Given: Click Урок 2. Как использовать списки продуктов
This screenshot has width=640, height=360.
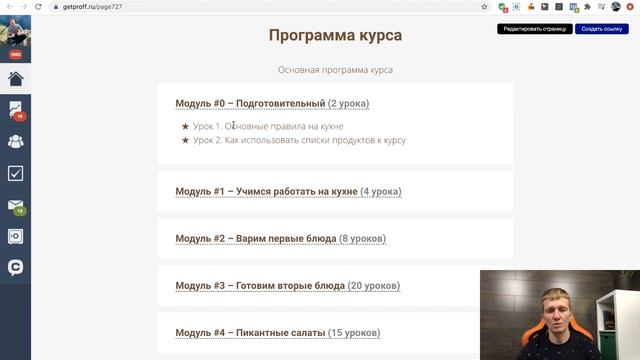Looking at the screenshot, I should tap(299, 140).
